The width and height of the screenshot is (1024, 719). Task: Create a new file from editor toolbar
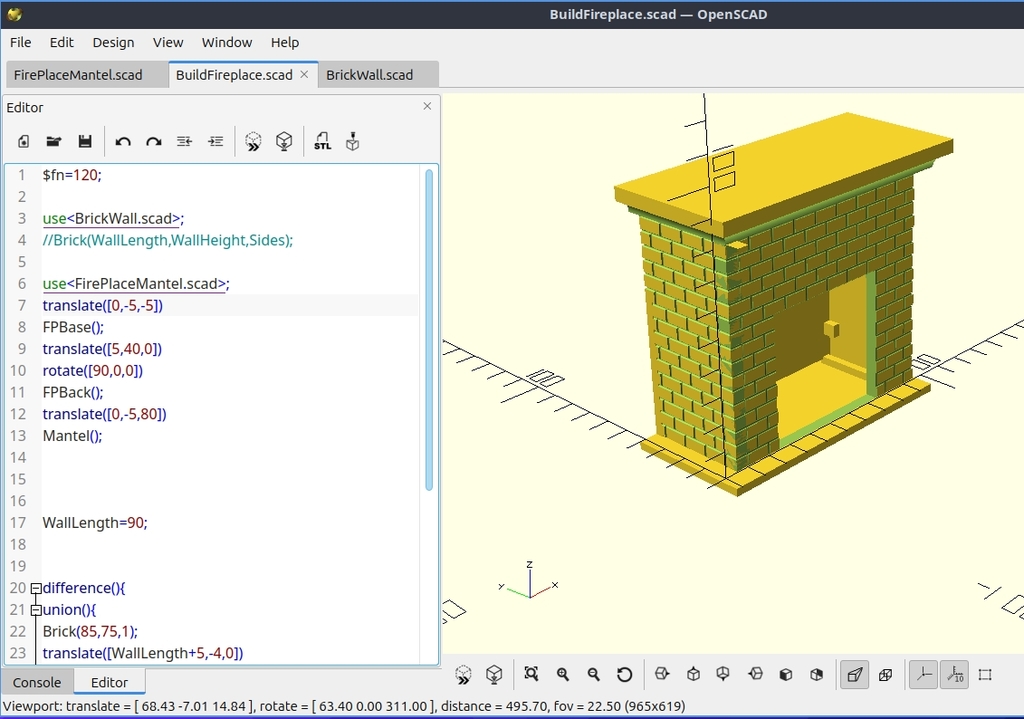point(24,141)
